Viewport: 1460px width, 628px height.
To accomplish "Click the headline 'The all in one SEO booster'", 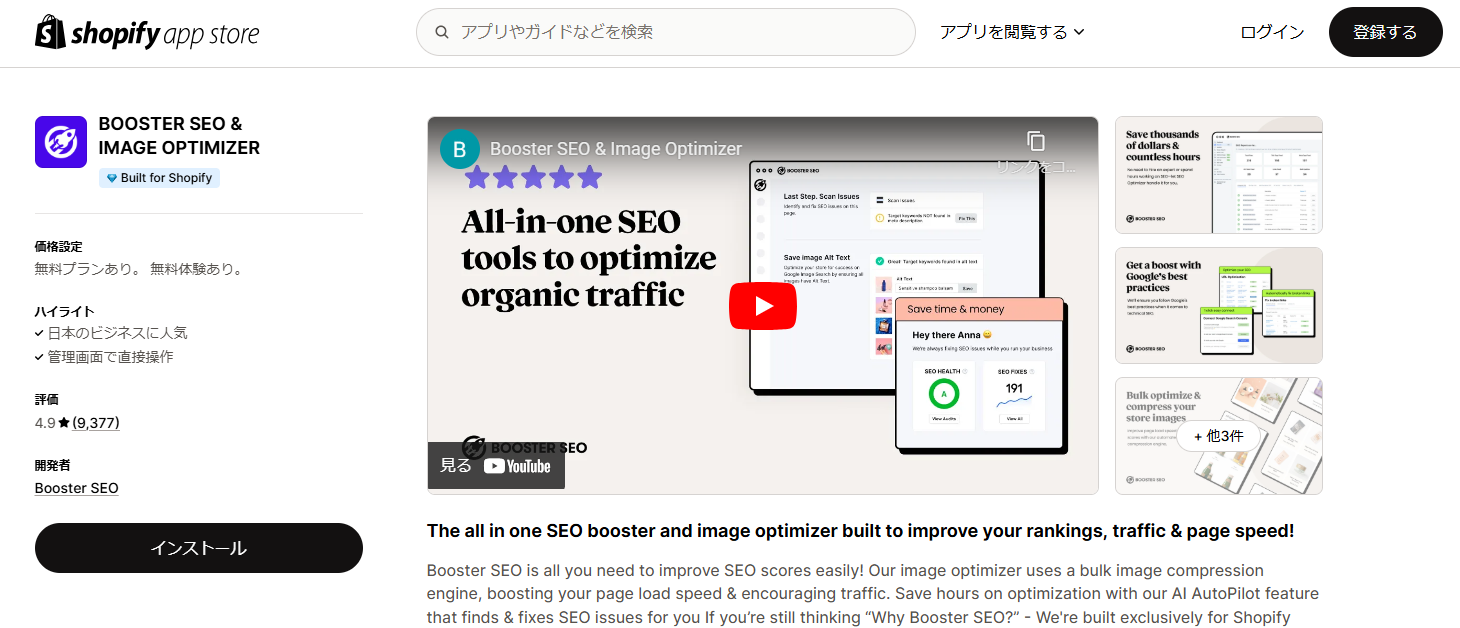I will point(861,531).
